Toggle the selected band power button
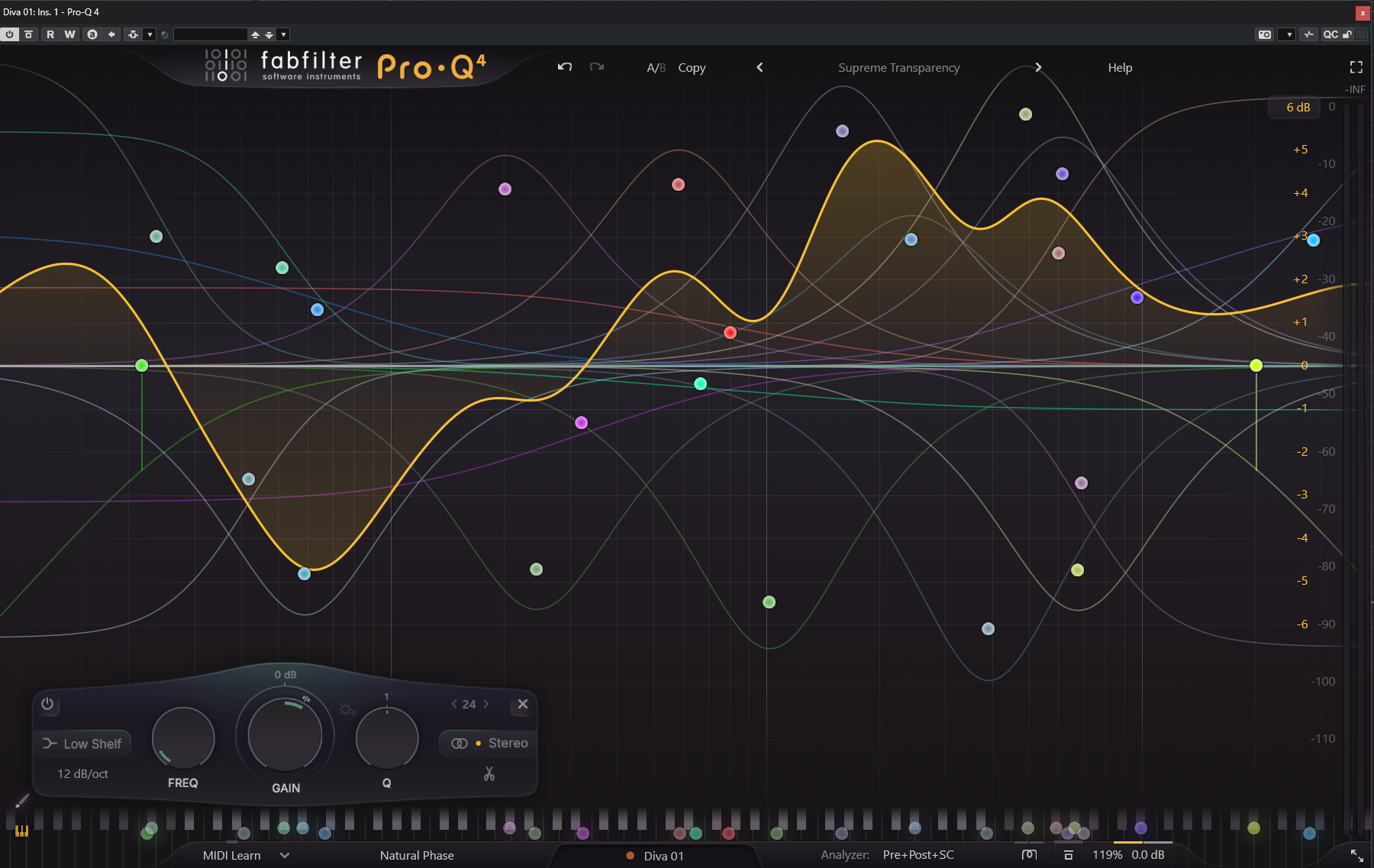The image size is (1374, 868). tap(47, 704)
